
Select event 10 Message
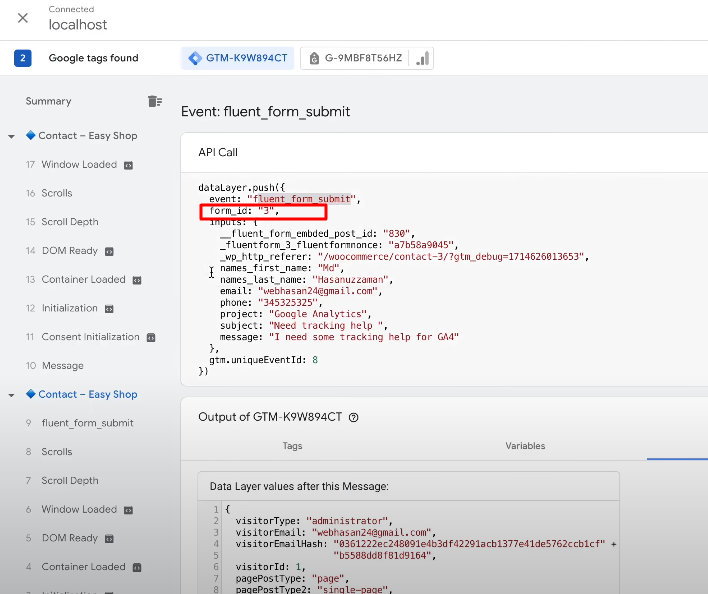pos(63,366)
